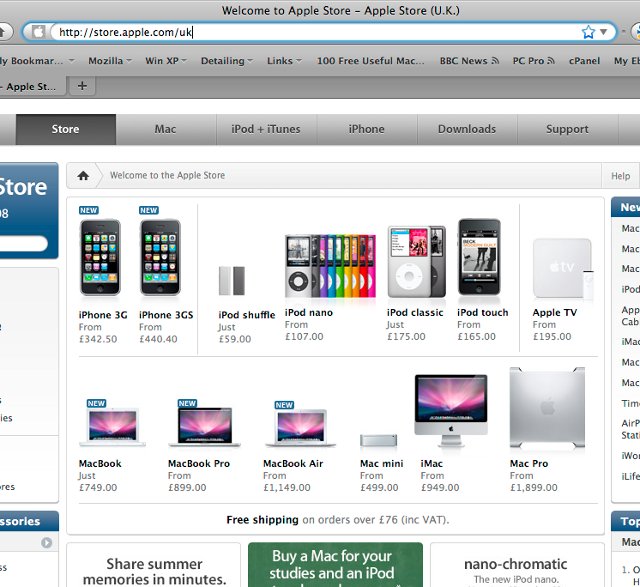The width and height of the screenshot is (640, 587).
Task: Open a new tab with the plus button
Action: [x=82, y=86]
